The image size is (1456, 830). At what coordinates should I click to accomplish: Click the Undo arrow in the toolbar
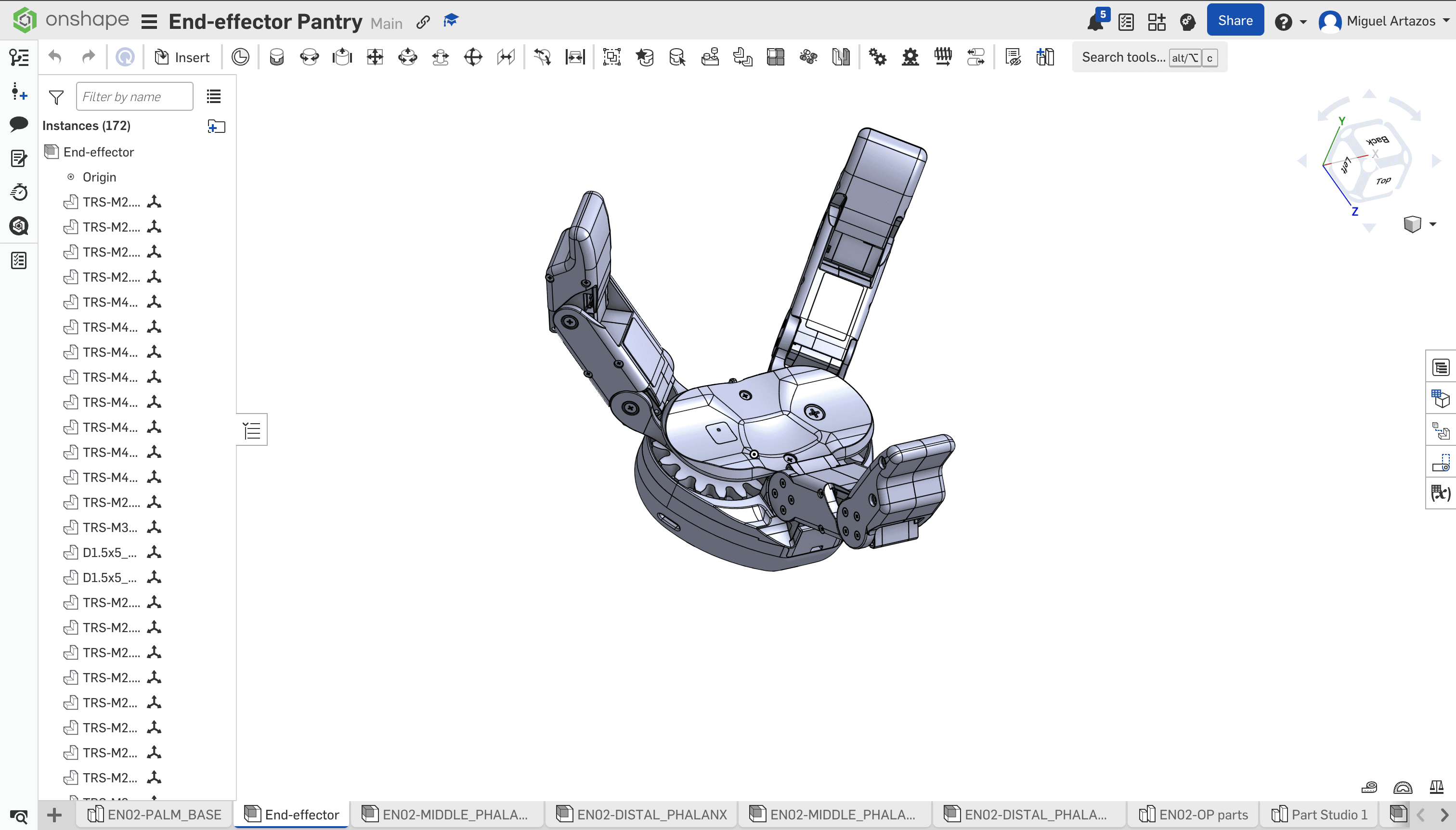tap(55, 57)
